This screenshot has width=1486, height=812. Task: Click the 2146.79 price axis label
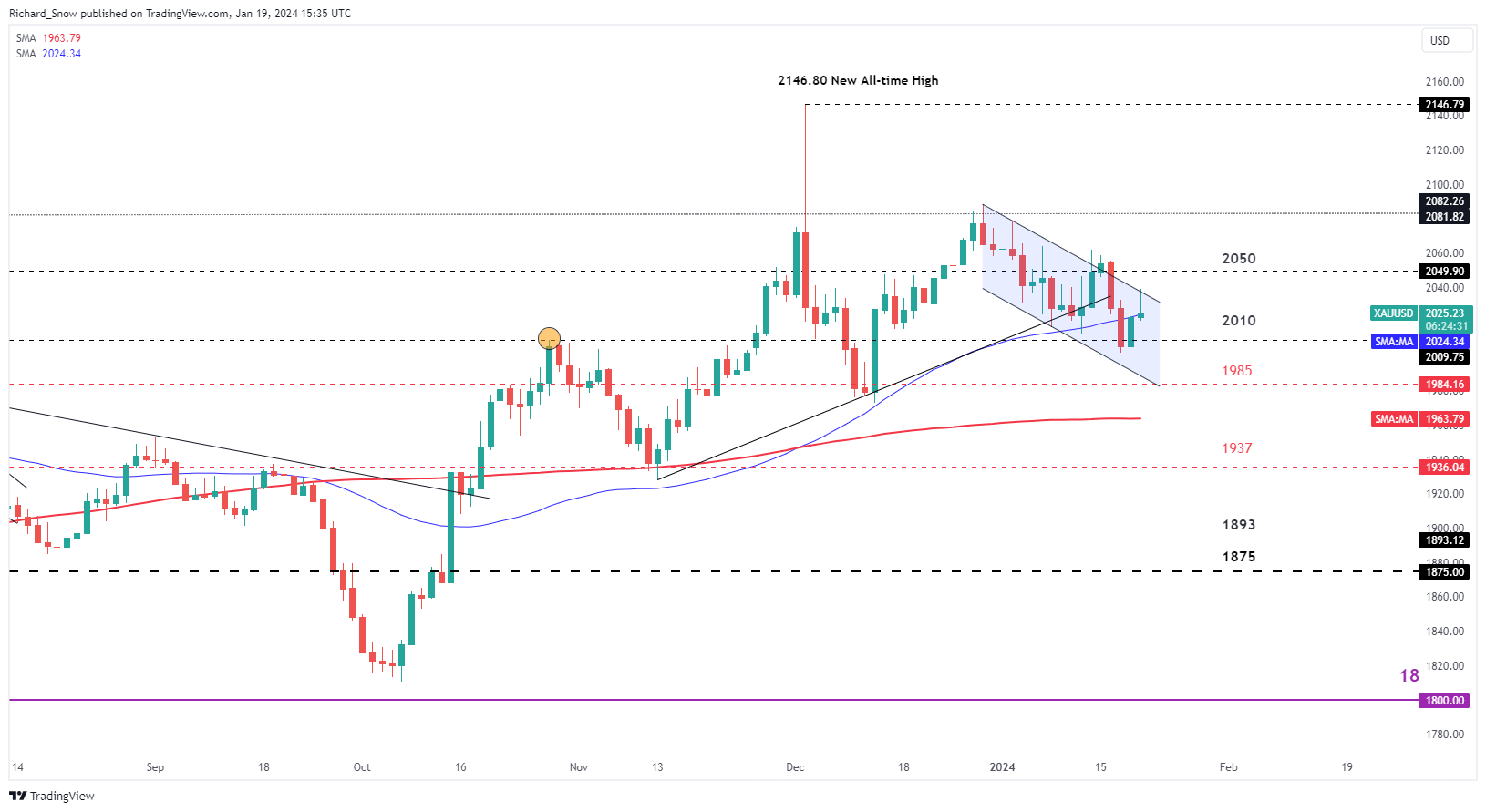(1445, 105)
